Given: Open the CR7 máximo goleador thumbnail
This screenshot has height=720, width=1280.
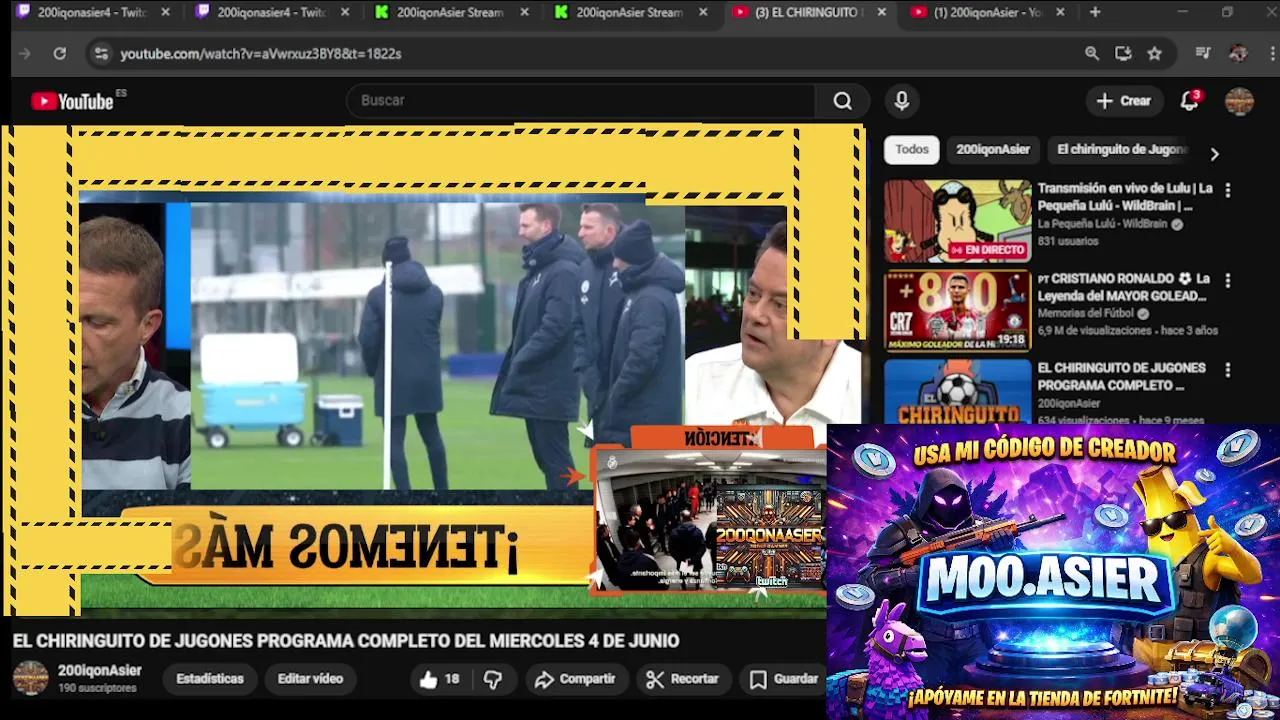Looking at the screenshot, I should 957,311.
